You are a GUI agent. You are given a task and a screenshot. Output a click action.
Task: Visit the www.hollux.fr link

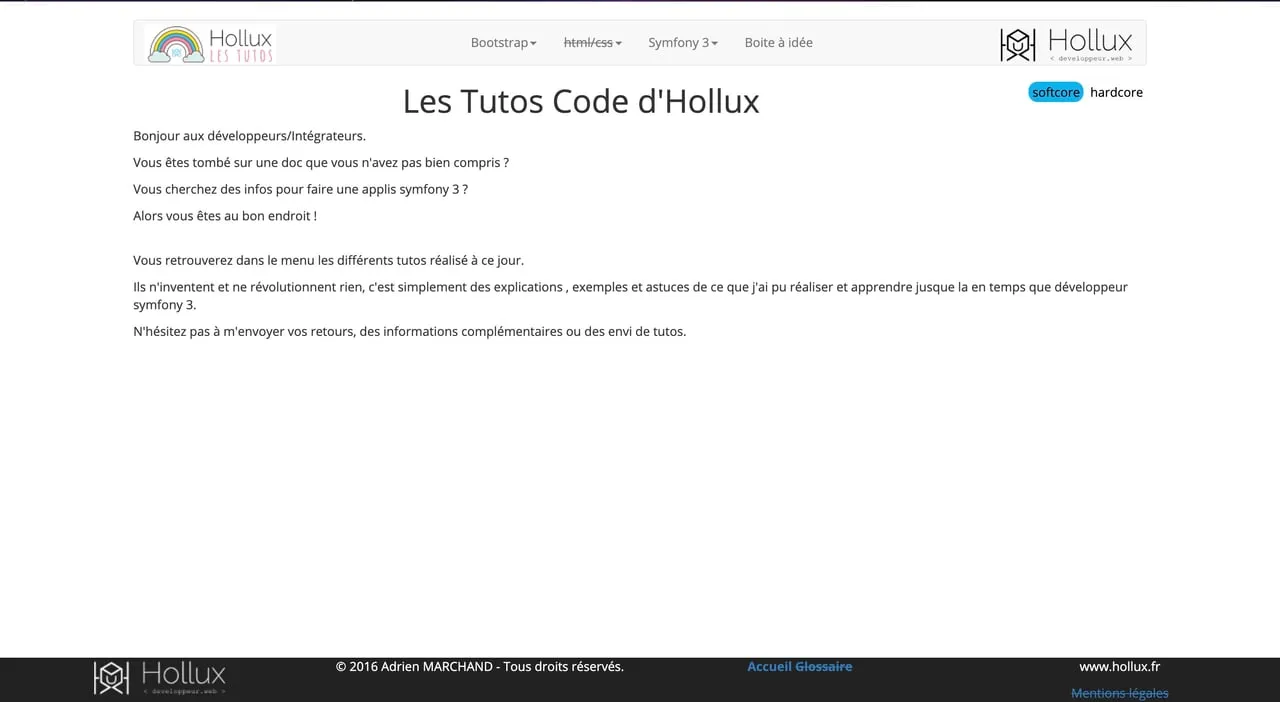pyautogui.click(x=1119, y=666)
